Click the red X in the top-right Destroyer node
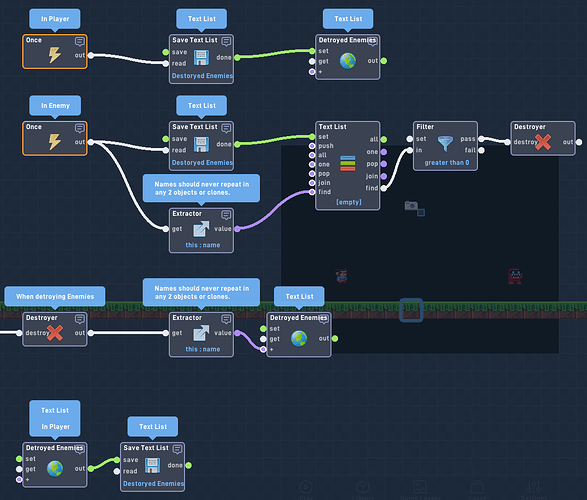Image resolution: width=587 pixels, height=500 pixels. [x=543, y=142]
